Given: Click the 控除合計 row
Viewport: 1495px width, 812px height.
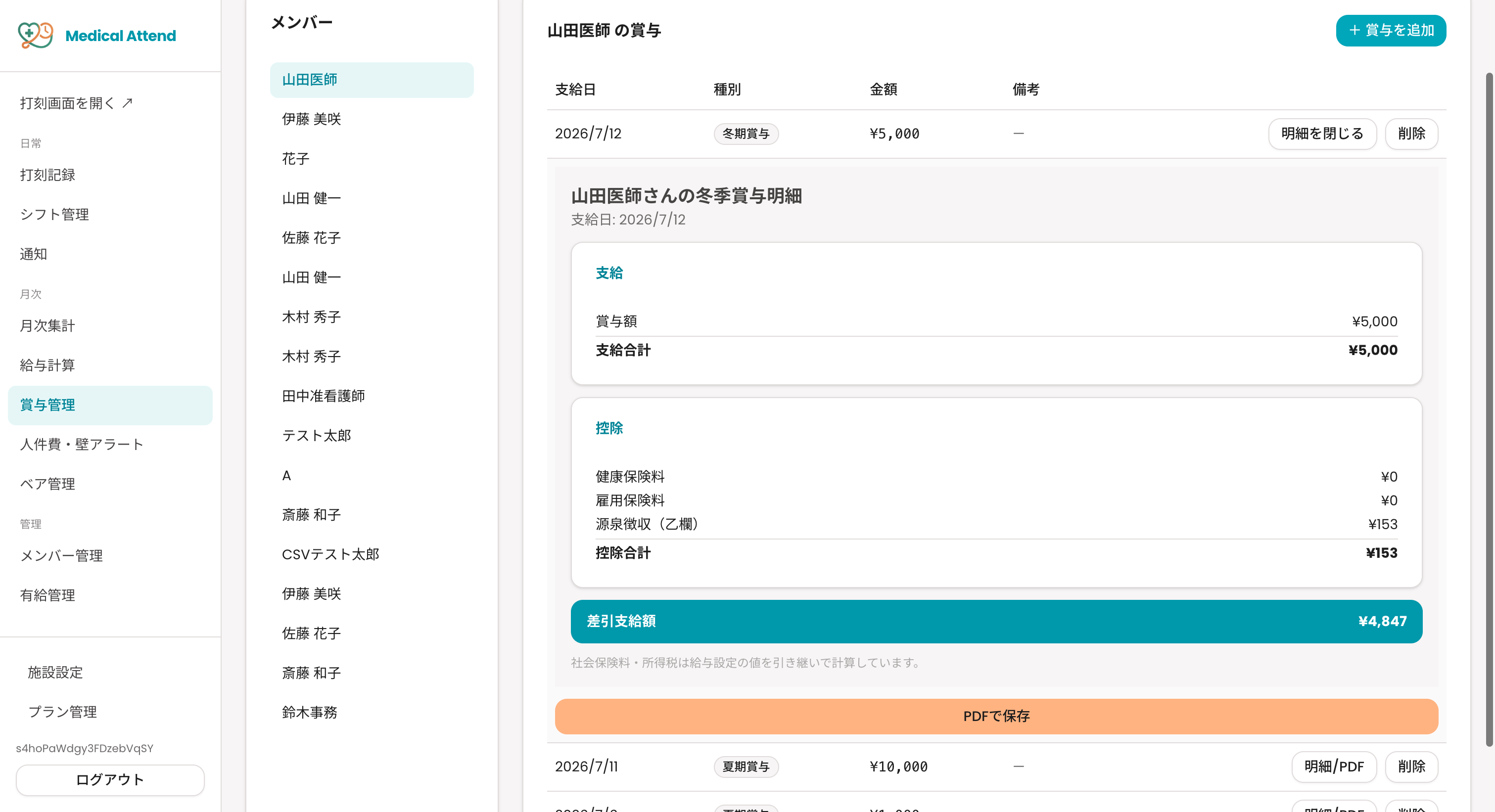Looking at the screenshot, I should click(996, 553).
